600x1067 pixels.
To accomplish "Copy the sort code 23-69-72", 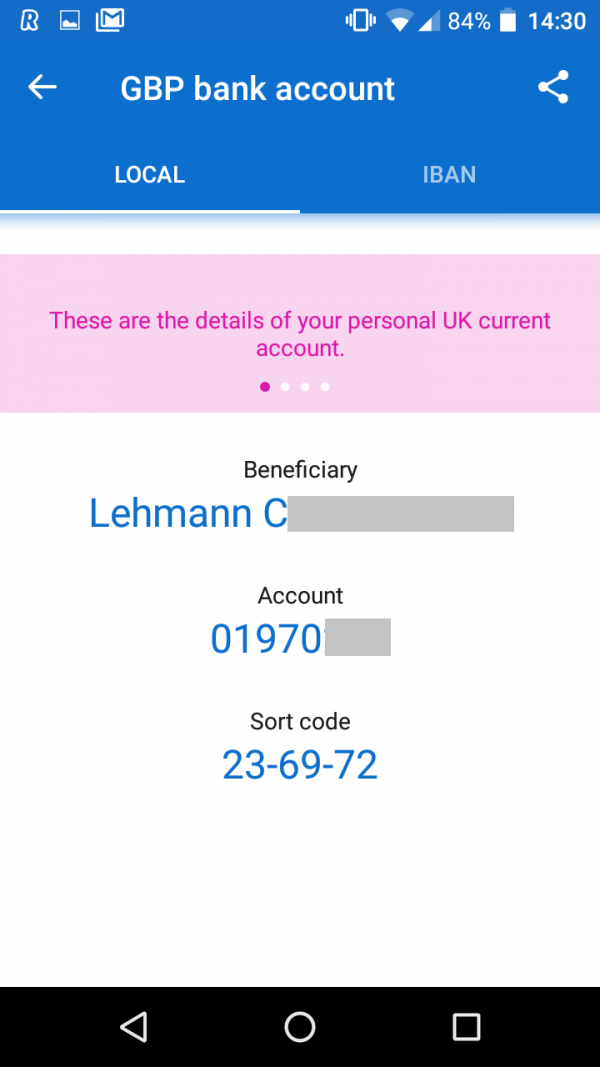I will (x=300, y=765).
